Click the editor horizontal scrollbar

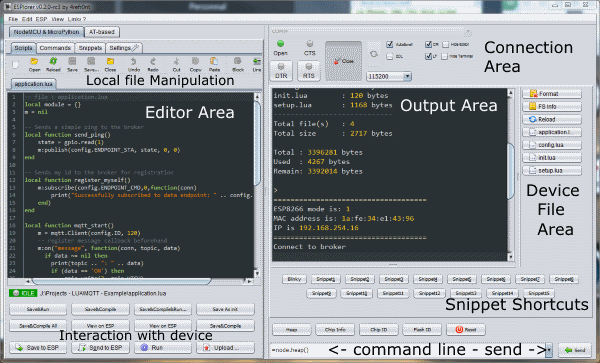point(122,281)
